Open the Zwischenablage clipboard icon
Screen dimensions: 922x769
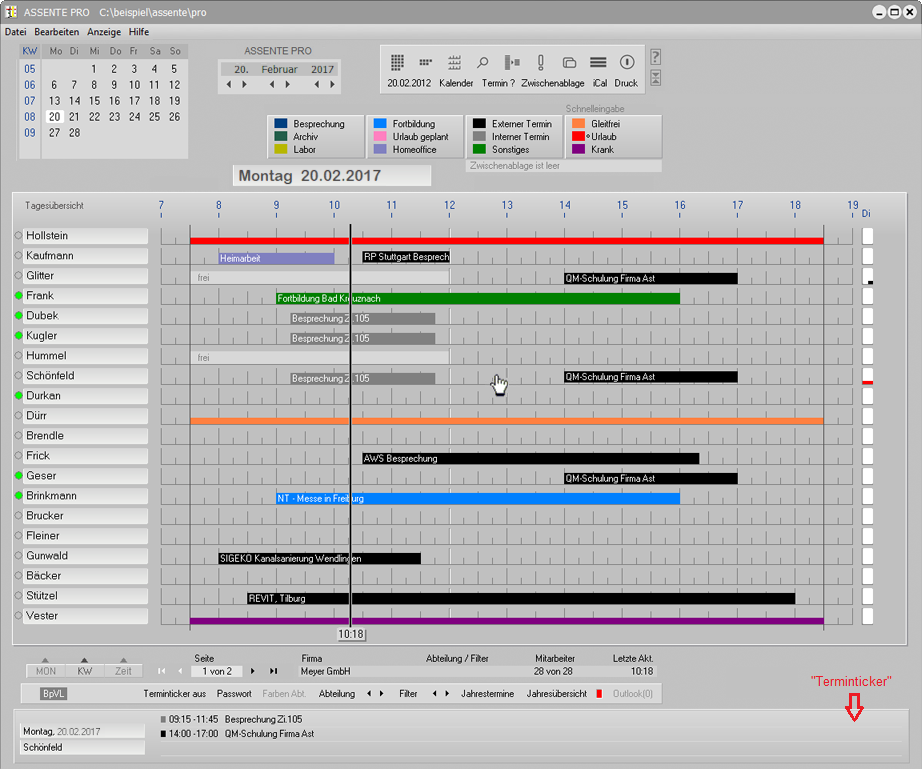tap(569, 62)
